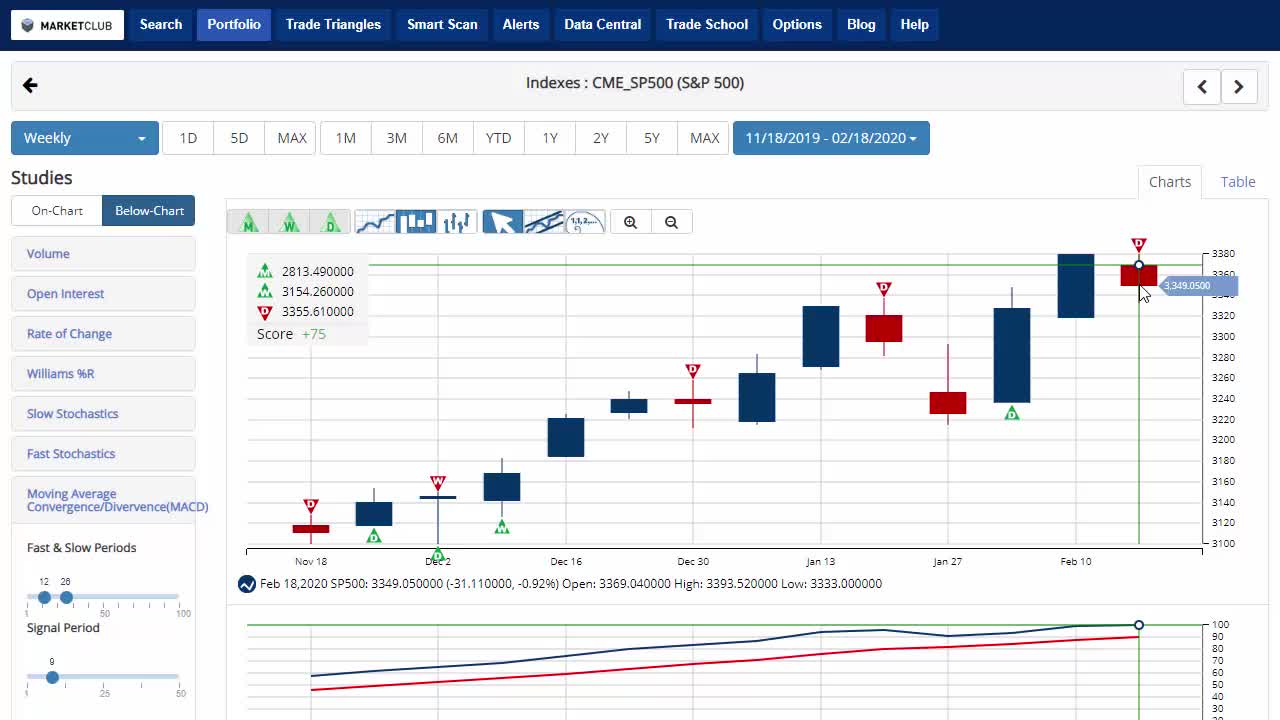Click the week of Feb 10 blue candle
This screenshot has width=1280, height=720.
pos(1076,286)
